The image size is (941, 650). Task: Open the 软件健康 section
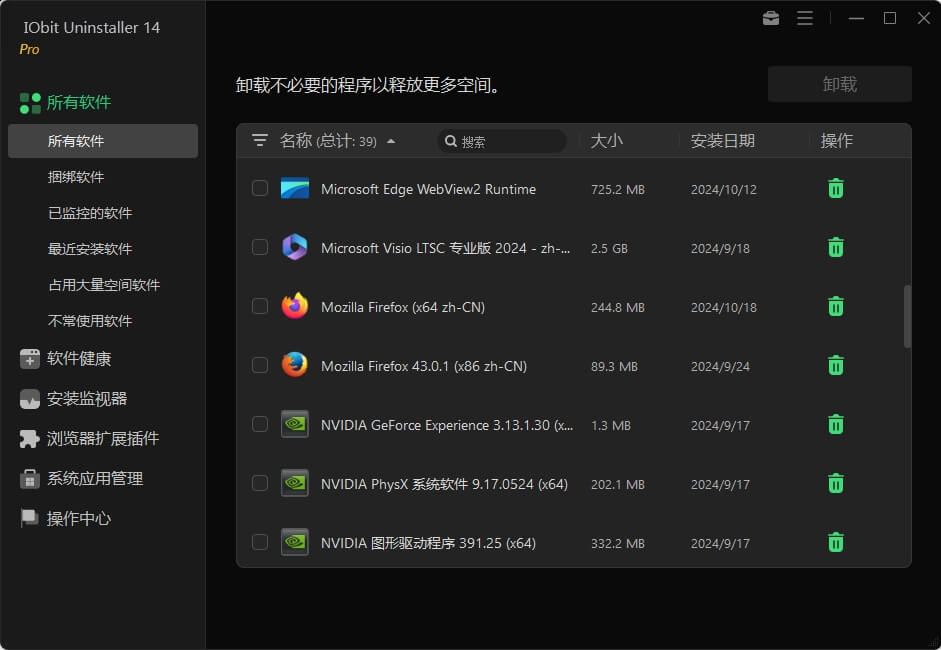point(79,359)
